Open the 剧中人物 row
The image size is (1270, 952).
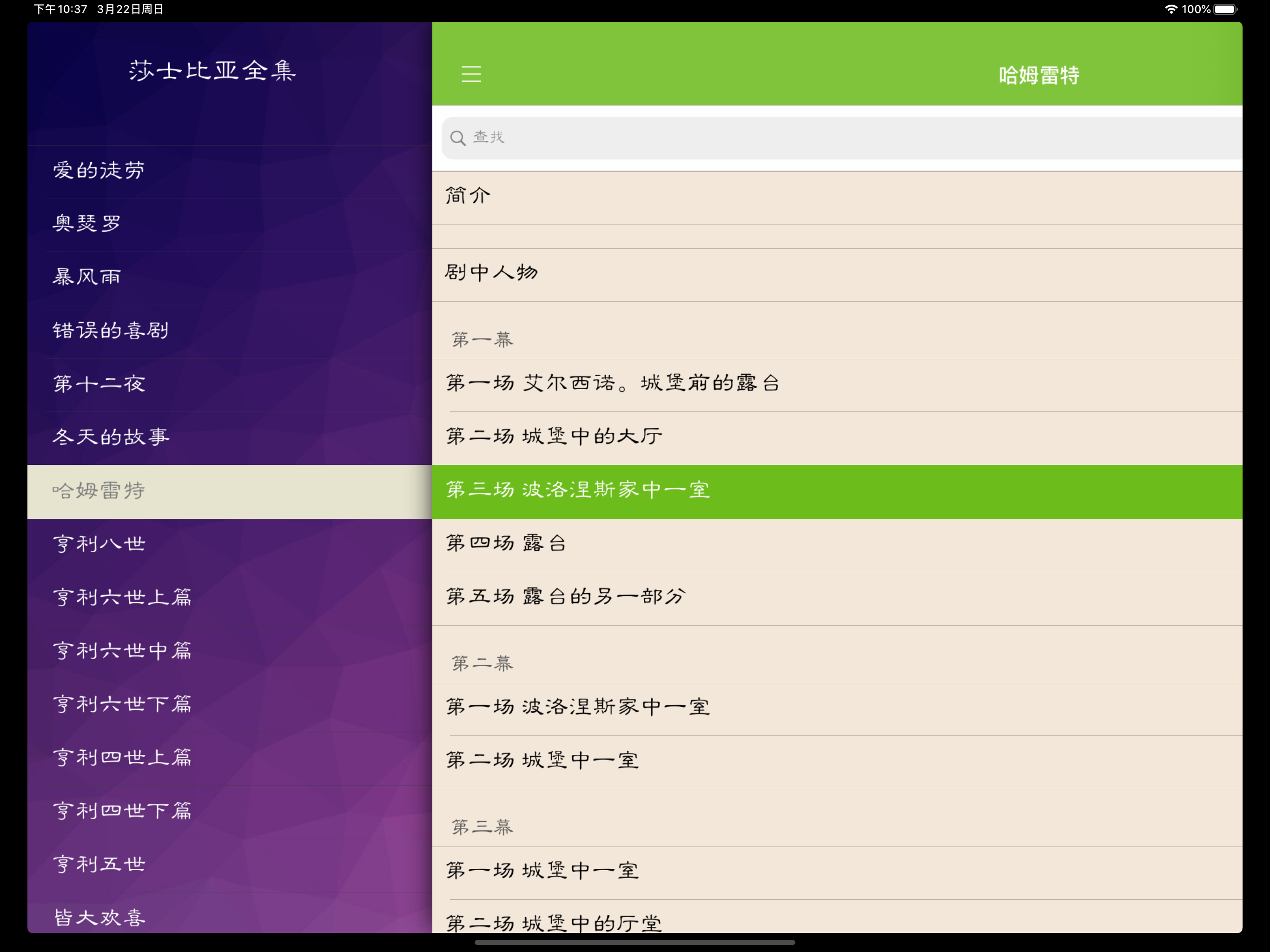tap(837, 275)
